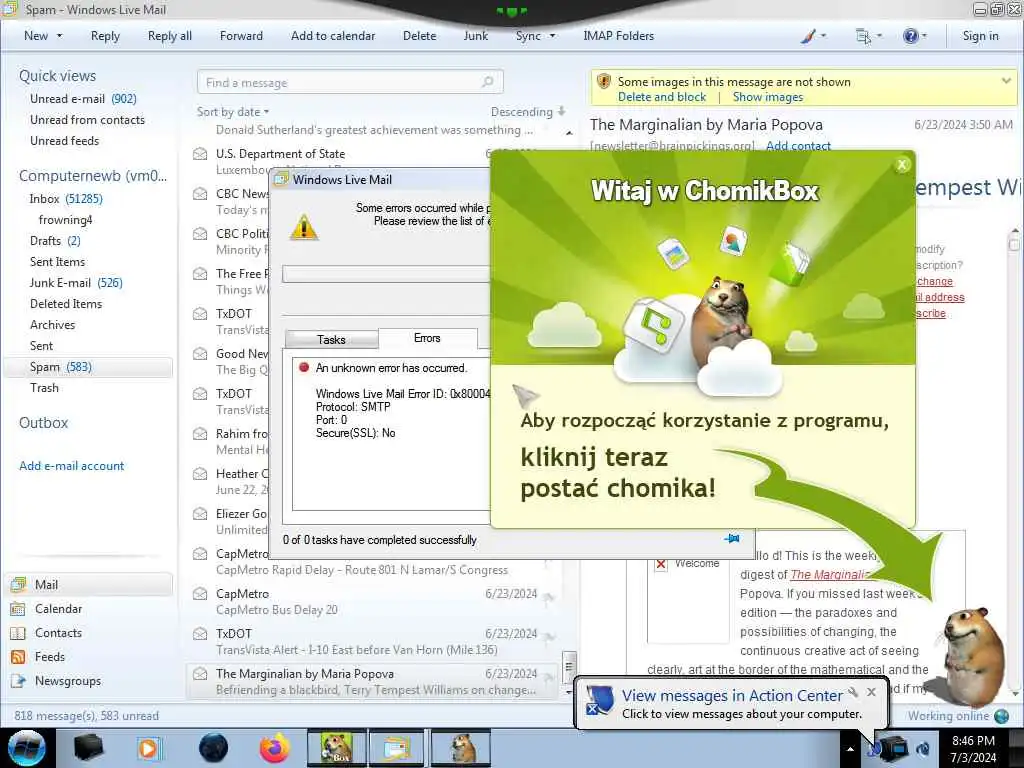Forward the selected message
Screen dimensions: 1024x768
241,36
